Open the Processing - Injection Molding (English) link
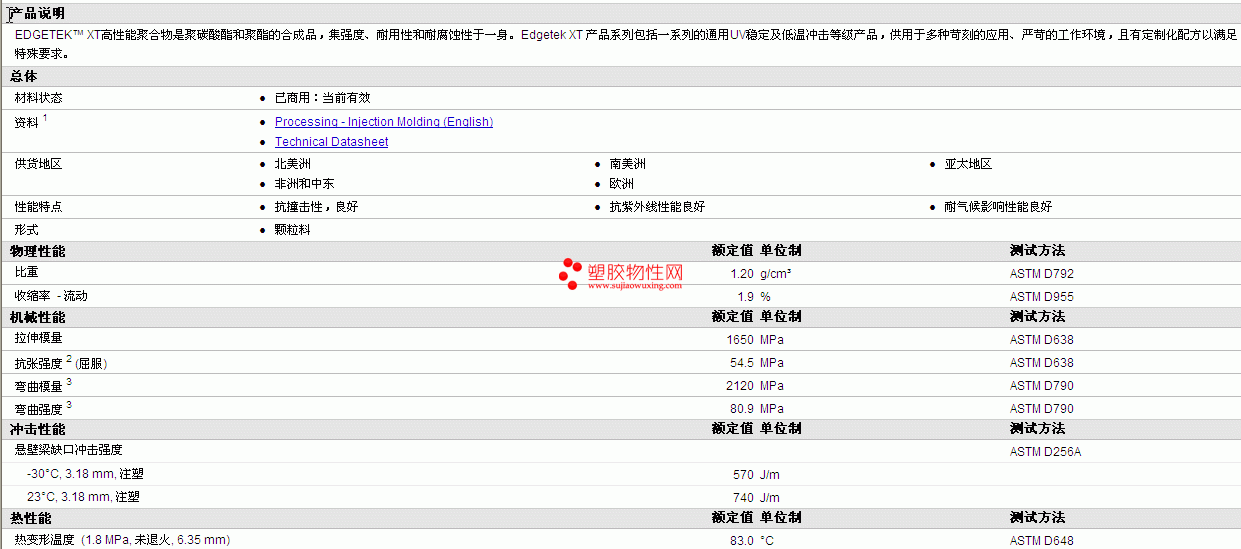This screenshot has height=549, width=1241. pos(384,122)
